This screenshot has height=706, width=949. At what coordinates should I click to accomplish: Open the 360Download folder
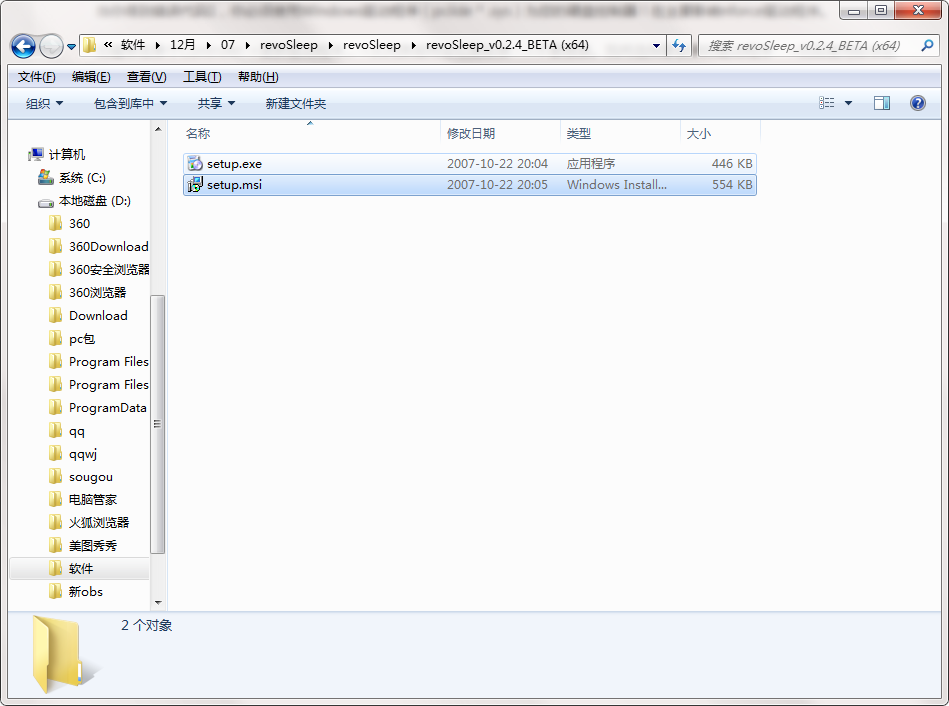pyautogui.click(x=108, y=246)
